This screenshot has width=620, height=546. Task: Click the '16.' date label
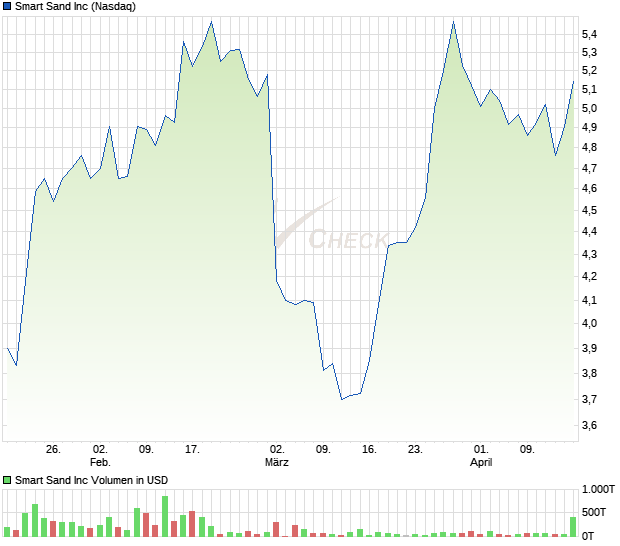pyautogui.click(x=369, y=450)
